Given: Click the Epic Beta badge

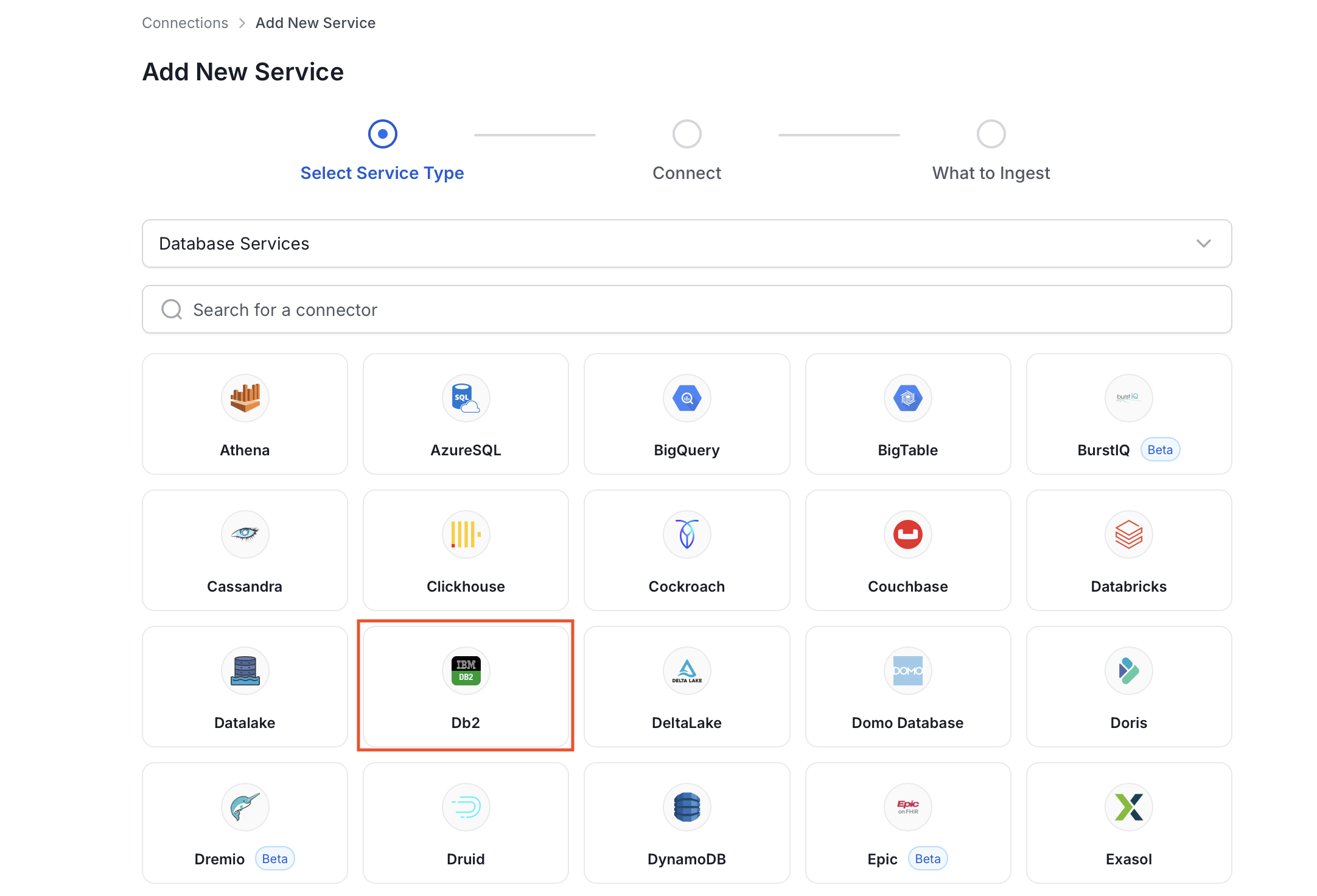Looking at the screenshot, I should point(927,859).
